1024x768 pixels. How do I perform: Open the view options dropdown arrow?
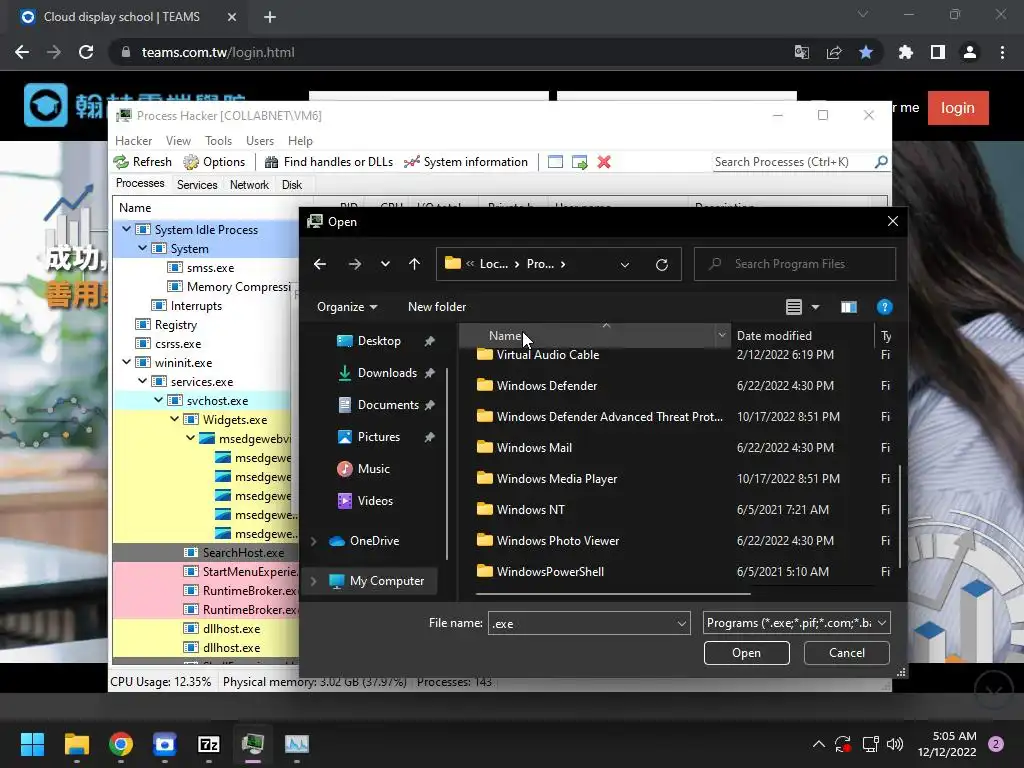[815, 307]
